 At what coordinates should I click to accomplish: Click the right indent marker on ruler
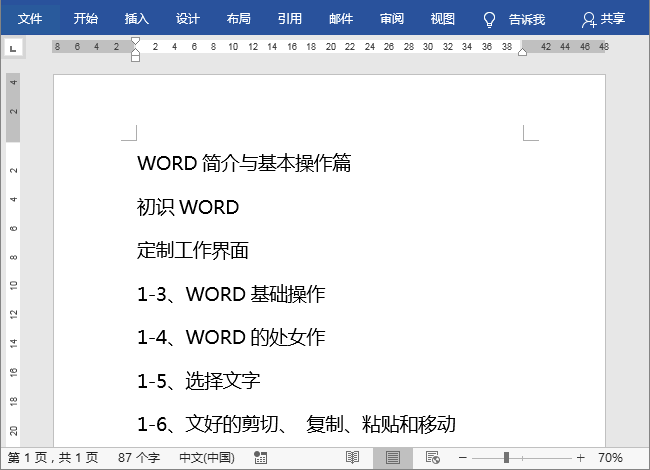coord(522,52)
